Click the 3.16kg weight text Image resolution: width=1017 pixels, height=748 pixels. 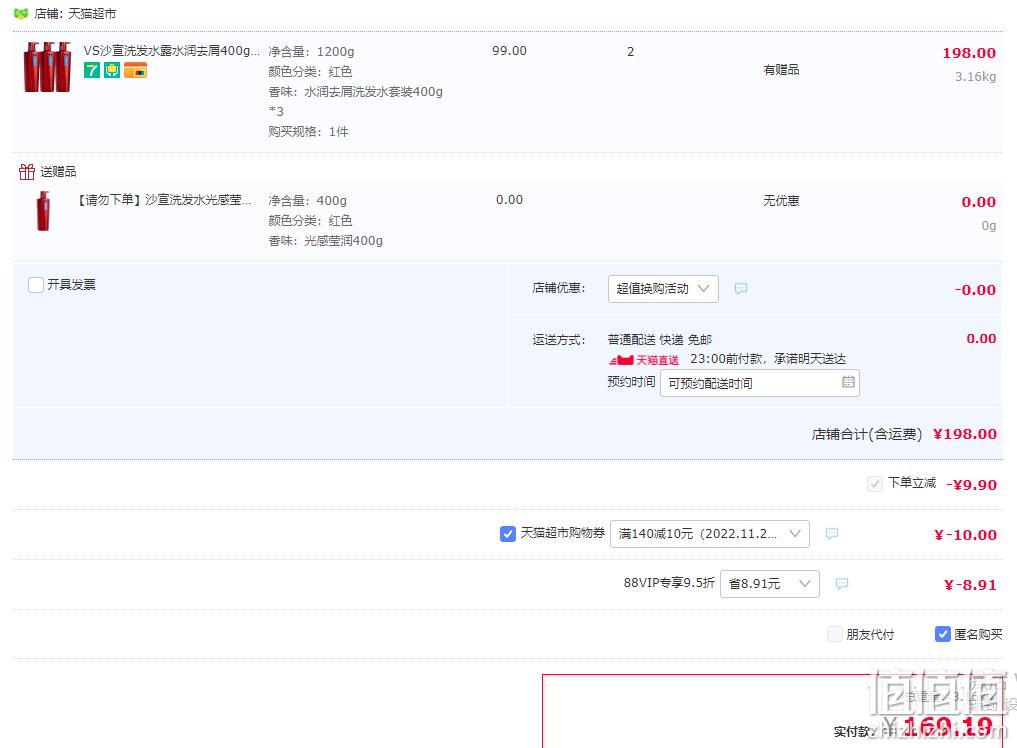[975, 77]
